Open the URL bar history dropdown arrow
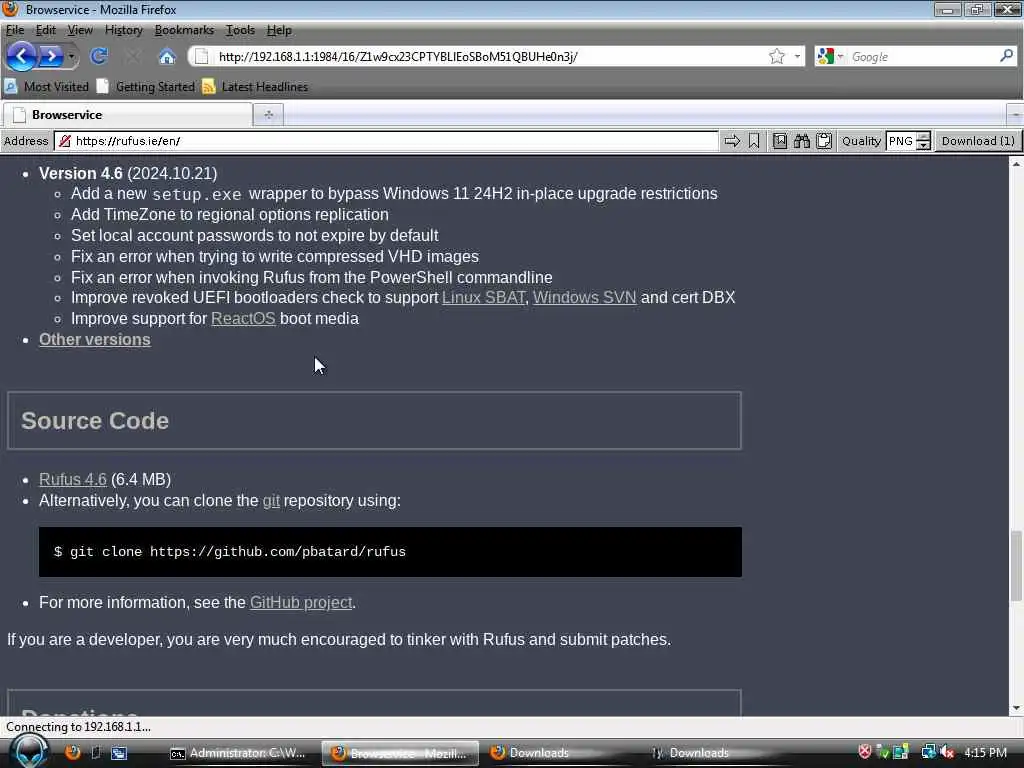Screen dimensions: 1024x768 [797, 57]
